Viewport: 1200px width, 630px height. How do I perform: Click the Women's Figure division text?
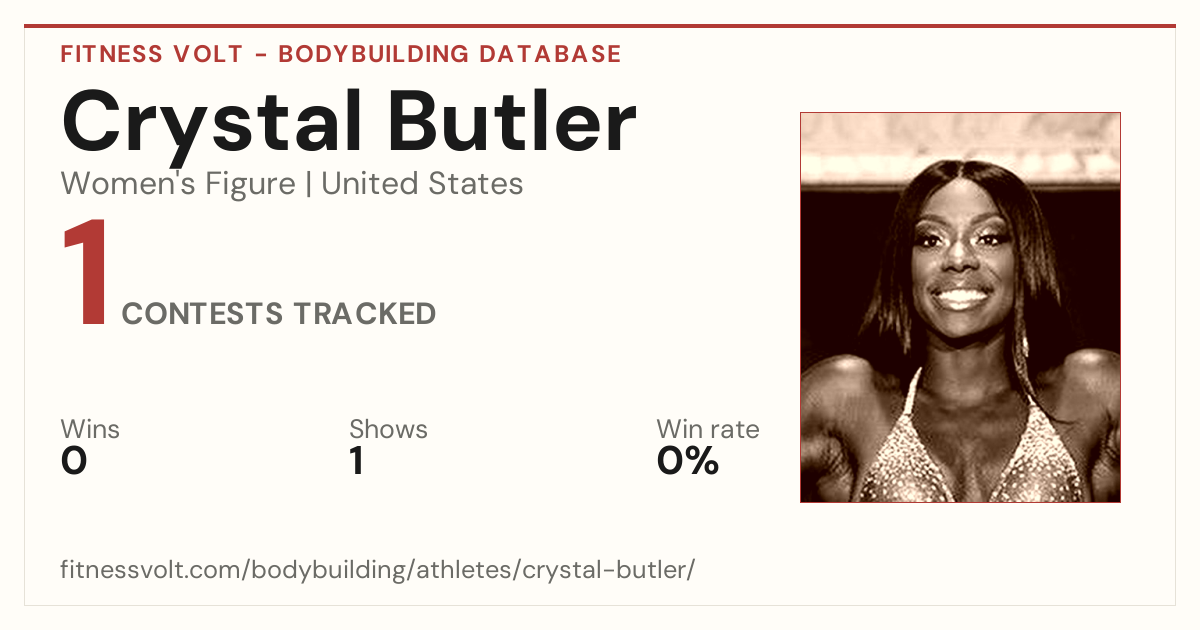(178, 184)
